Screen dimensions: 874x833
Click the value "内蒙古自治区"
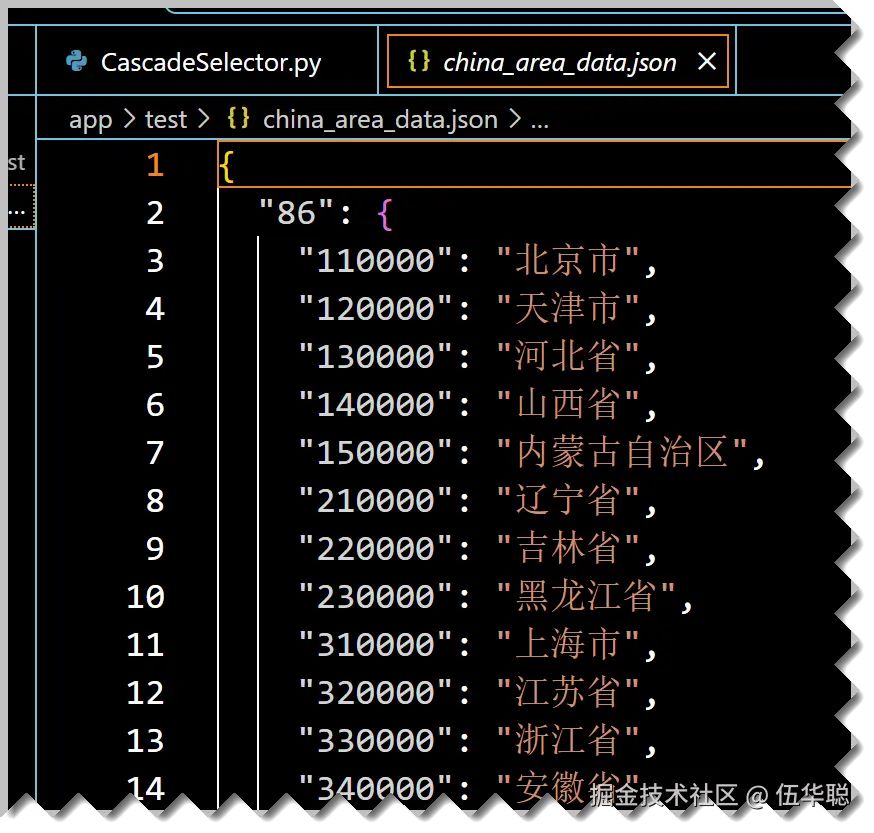coord(622,452)
